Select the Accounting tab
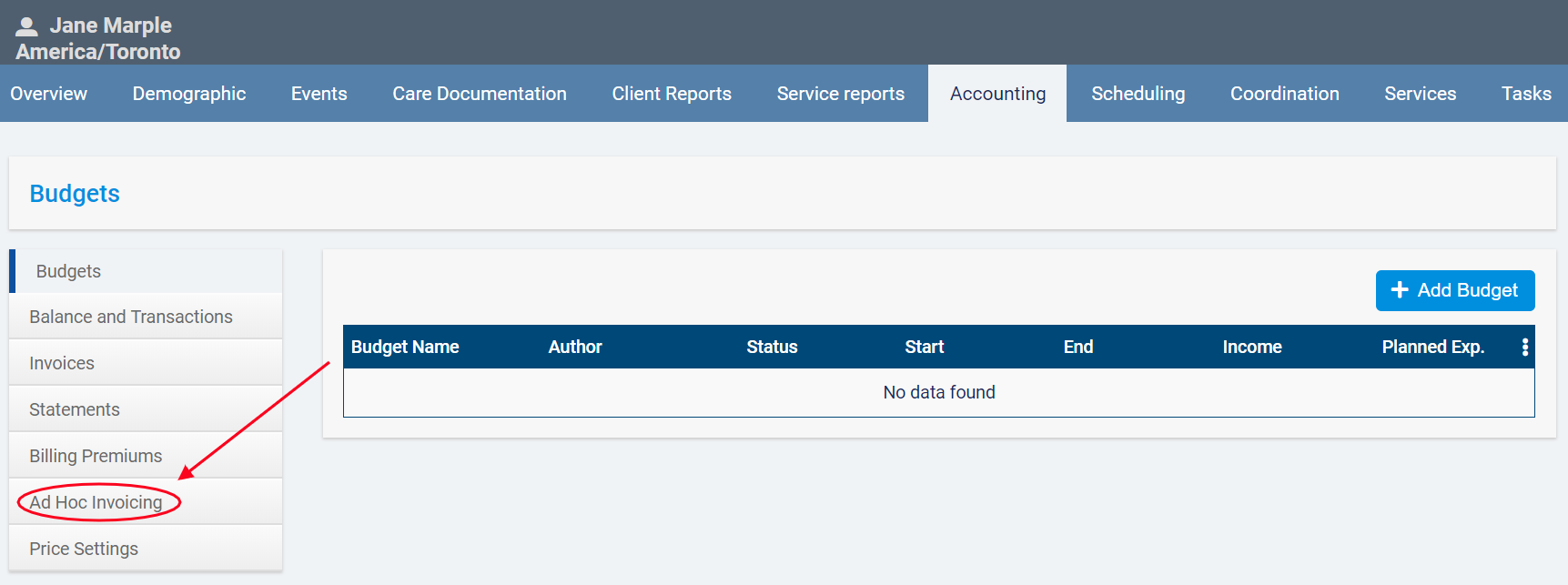This screenshot has width=1568, height=585. coord(997,94)
